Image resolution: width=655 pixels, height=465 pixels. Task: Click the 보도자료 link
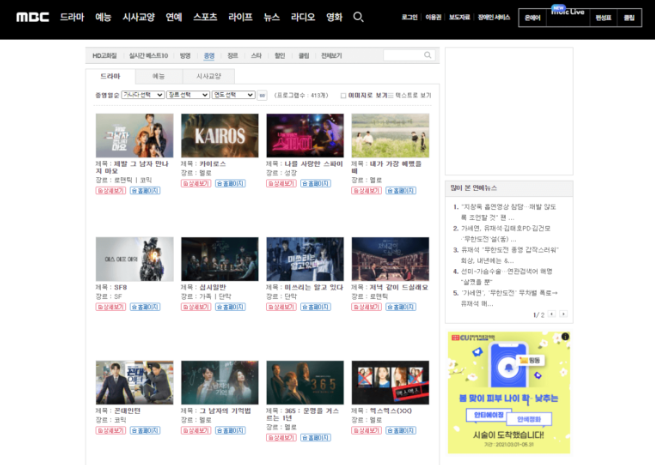[x=460, y=17]
